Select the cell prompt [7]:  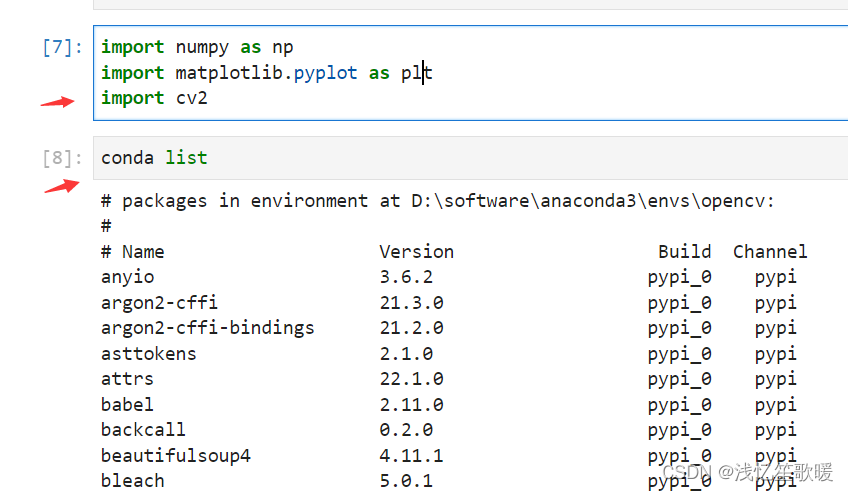pyautogui.click(x=63, y=48)
